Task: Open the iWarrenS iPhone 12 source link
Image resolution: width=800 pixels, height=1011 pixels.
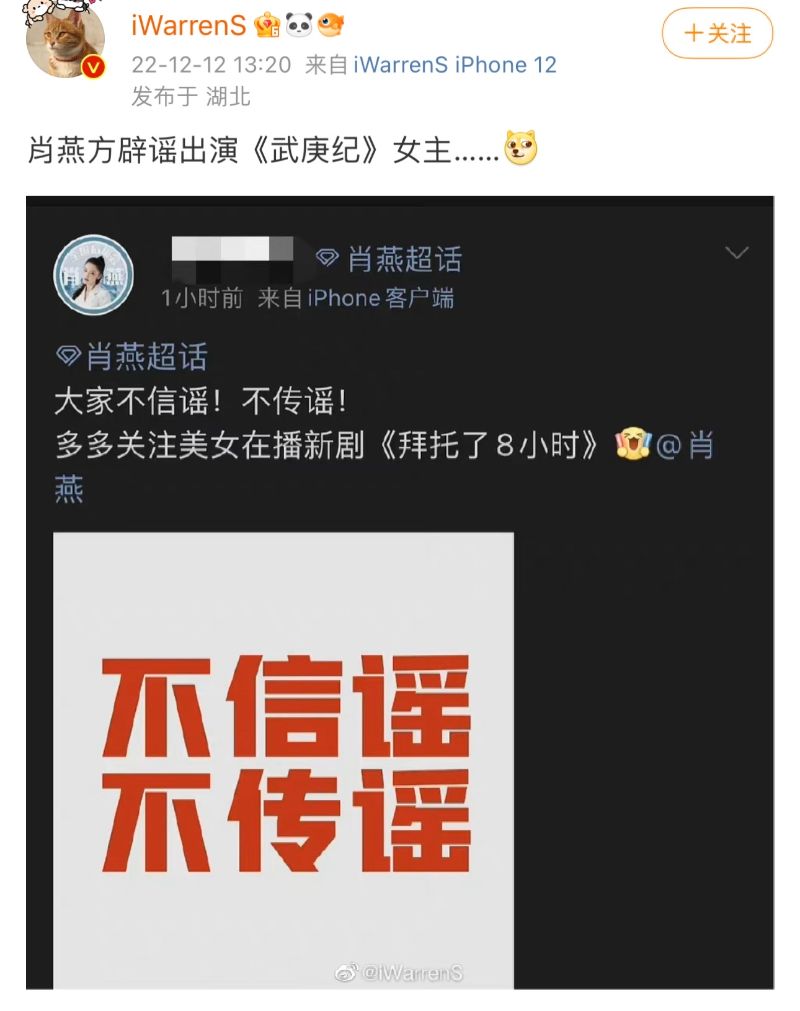Action: point(454,64)
